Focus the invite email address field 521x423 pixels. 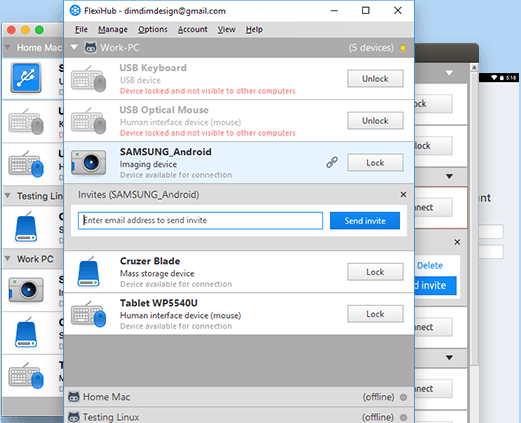tap(200, 221)
